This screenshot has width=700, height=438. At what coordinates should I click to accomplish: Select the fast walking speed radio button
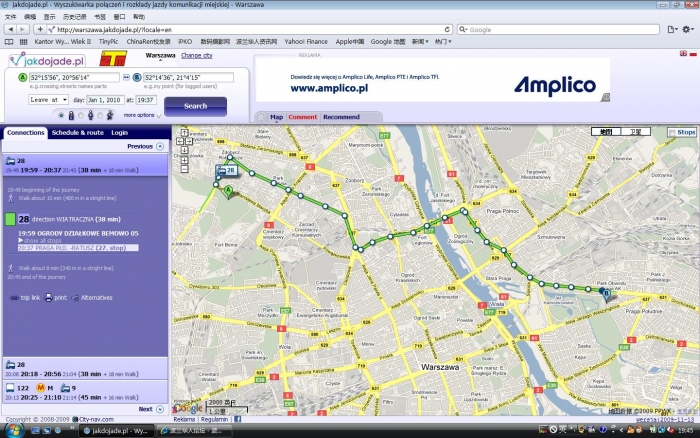pos(100,115)
